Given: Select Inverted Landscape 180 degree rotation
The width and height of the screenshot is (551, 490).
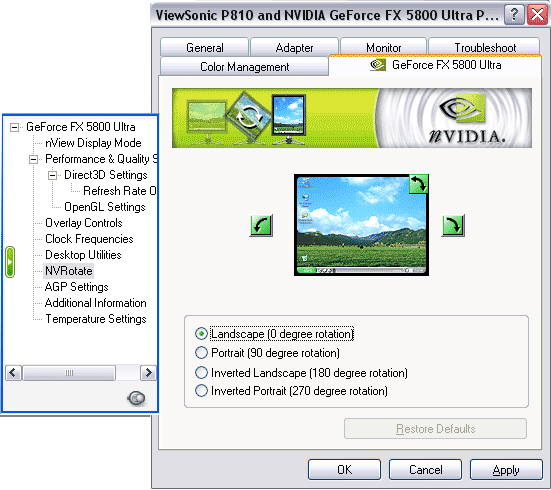Looking at the screenshot, I should point(201,373).
